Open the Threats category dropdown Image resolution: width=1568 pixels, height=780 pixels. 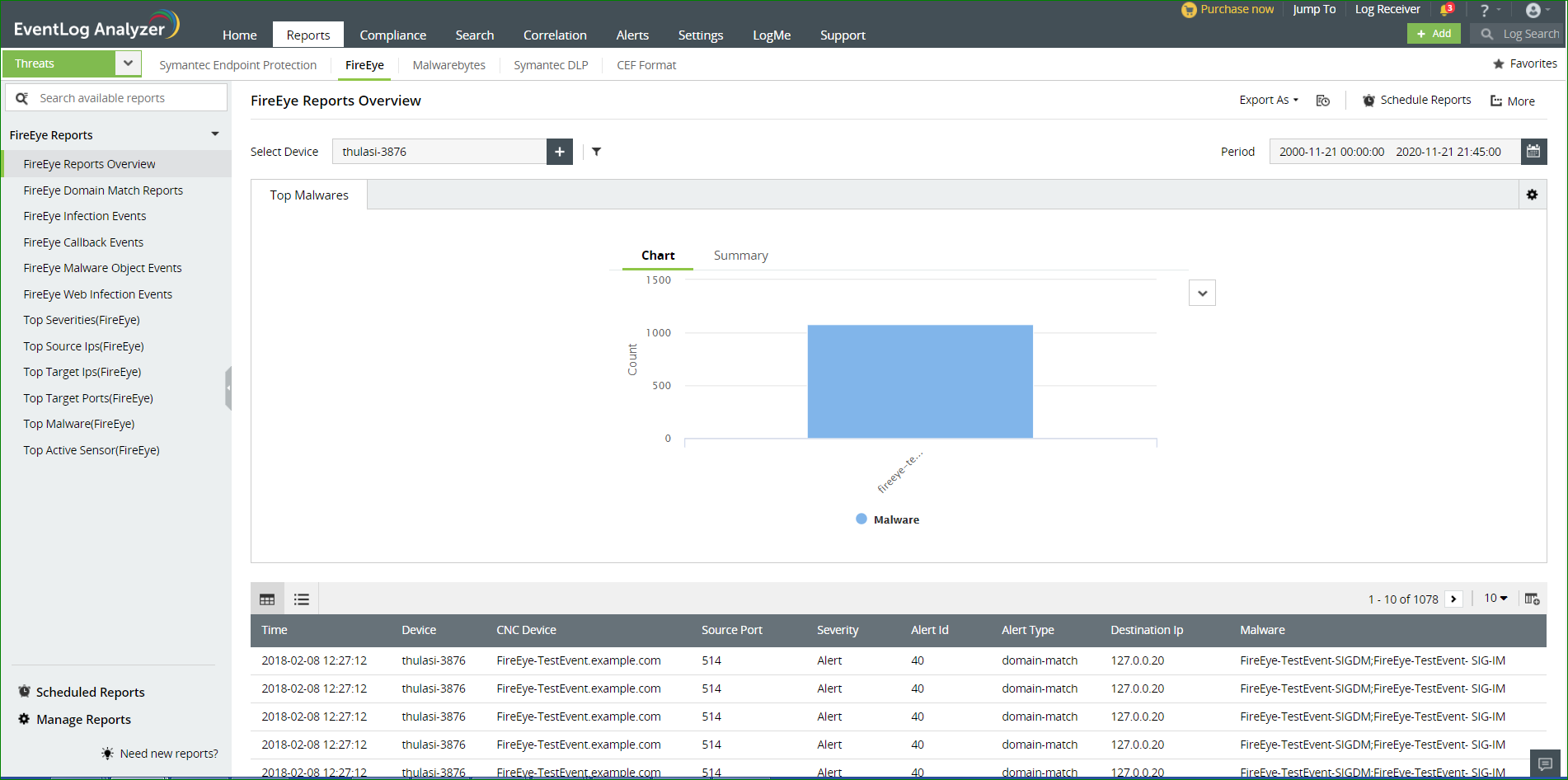pyautogui.click(x=128, y=63)
